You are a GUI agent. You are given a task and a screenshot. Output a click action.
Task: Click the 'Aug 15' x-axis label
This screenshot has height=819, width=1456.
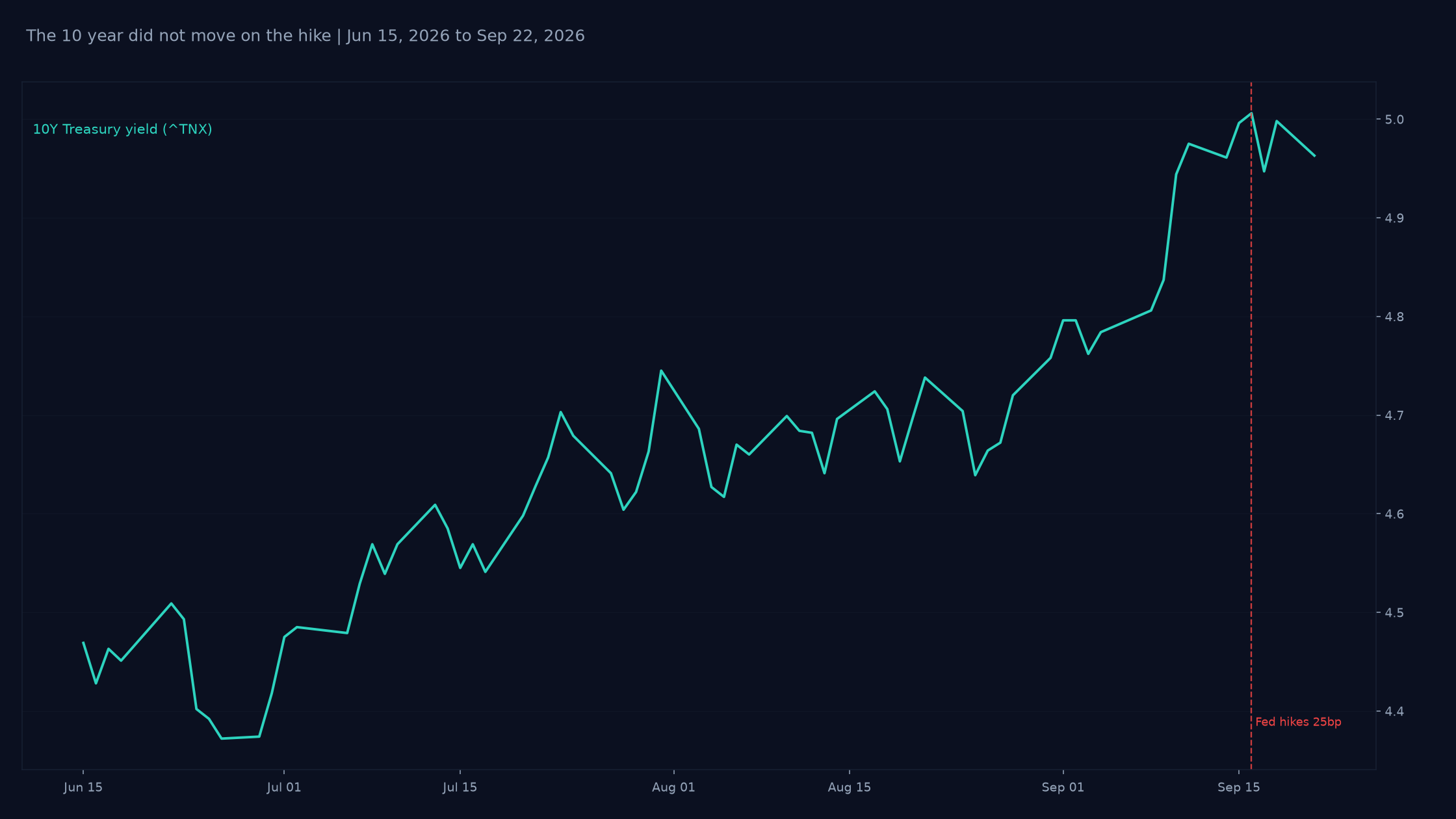pos(850,788)
